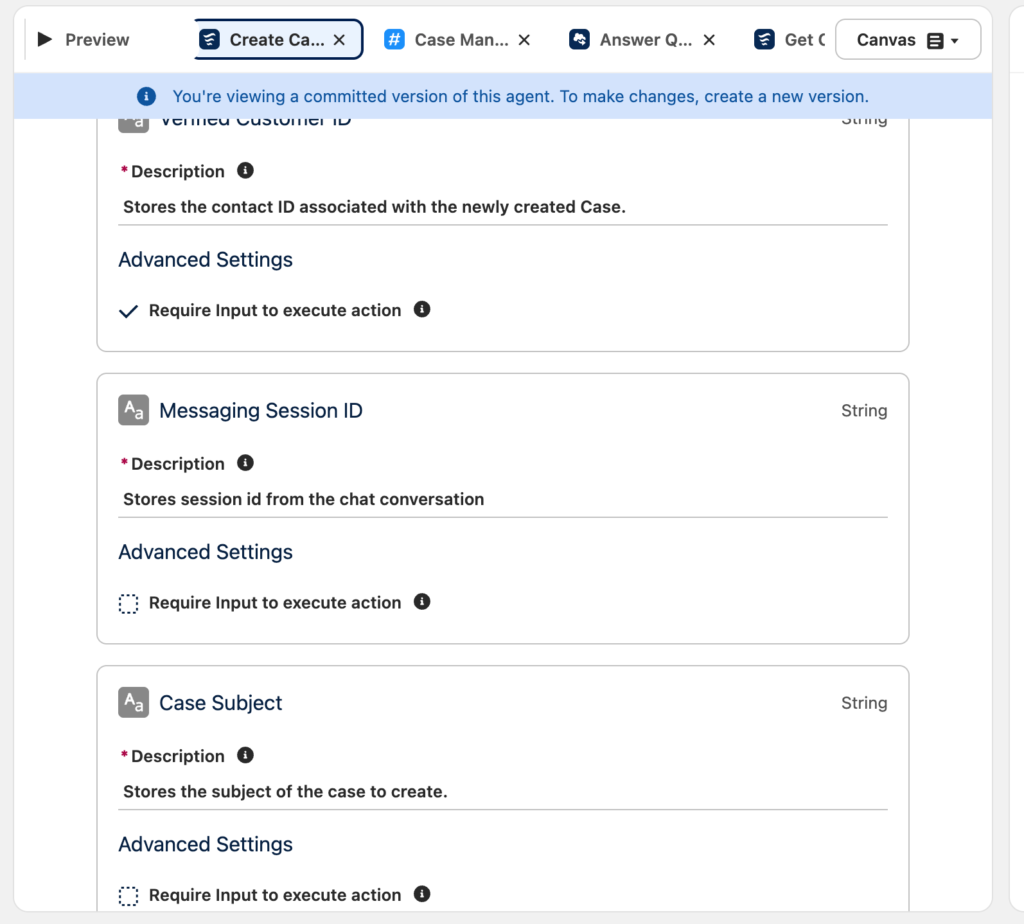This screenshot has width=1024, height=924.
Task: Click the Messaging Session ID description field
Action: tap(503, 499)
